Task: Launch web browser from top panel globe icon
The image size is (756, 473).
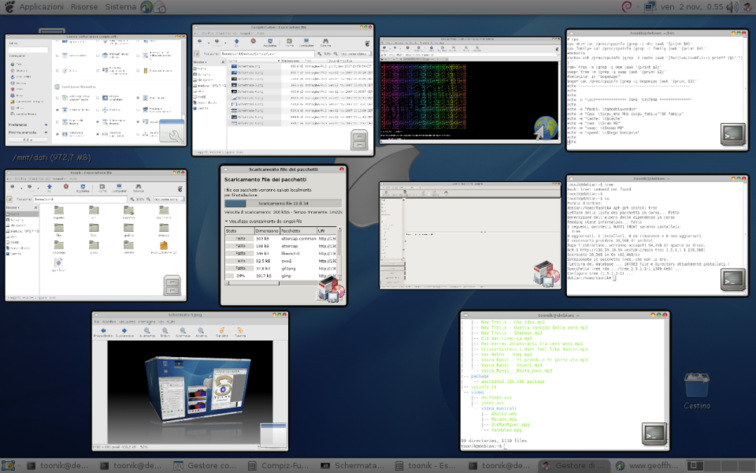Action: click(148, 7)
